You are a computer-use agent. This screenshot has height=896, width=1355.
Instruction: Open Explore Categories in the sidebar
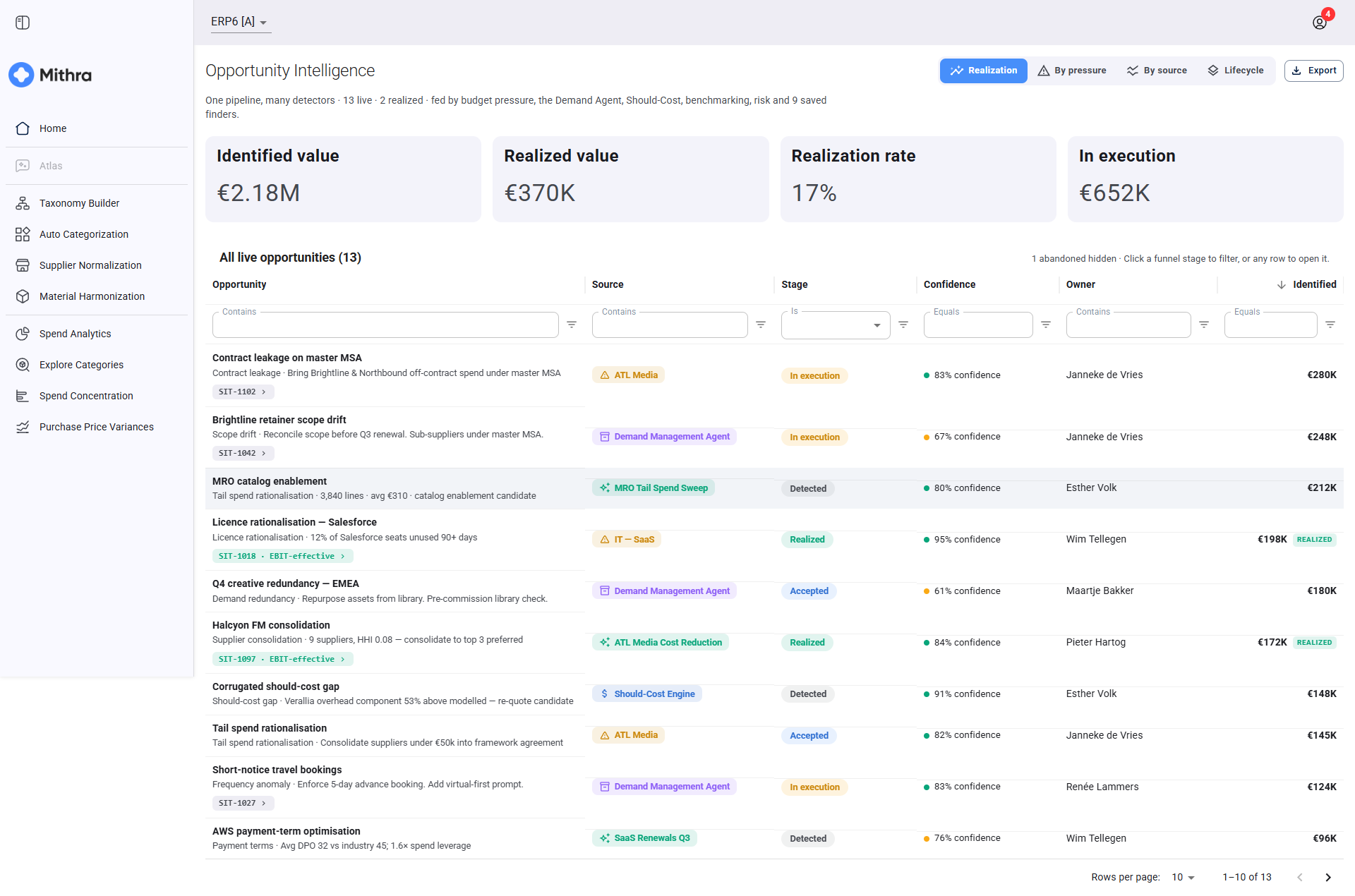click(97, 365)
